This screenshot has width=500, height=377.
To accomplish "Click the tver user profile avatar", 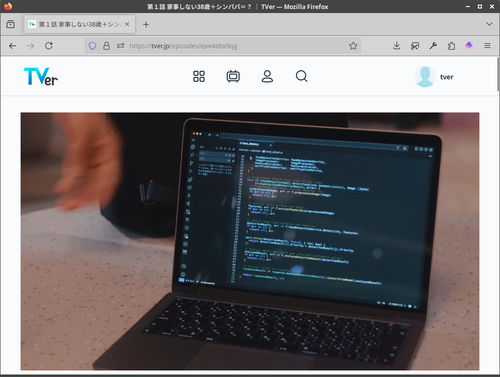I will [425, 77].
